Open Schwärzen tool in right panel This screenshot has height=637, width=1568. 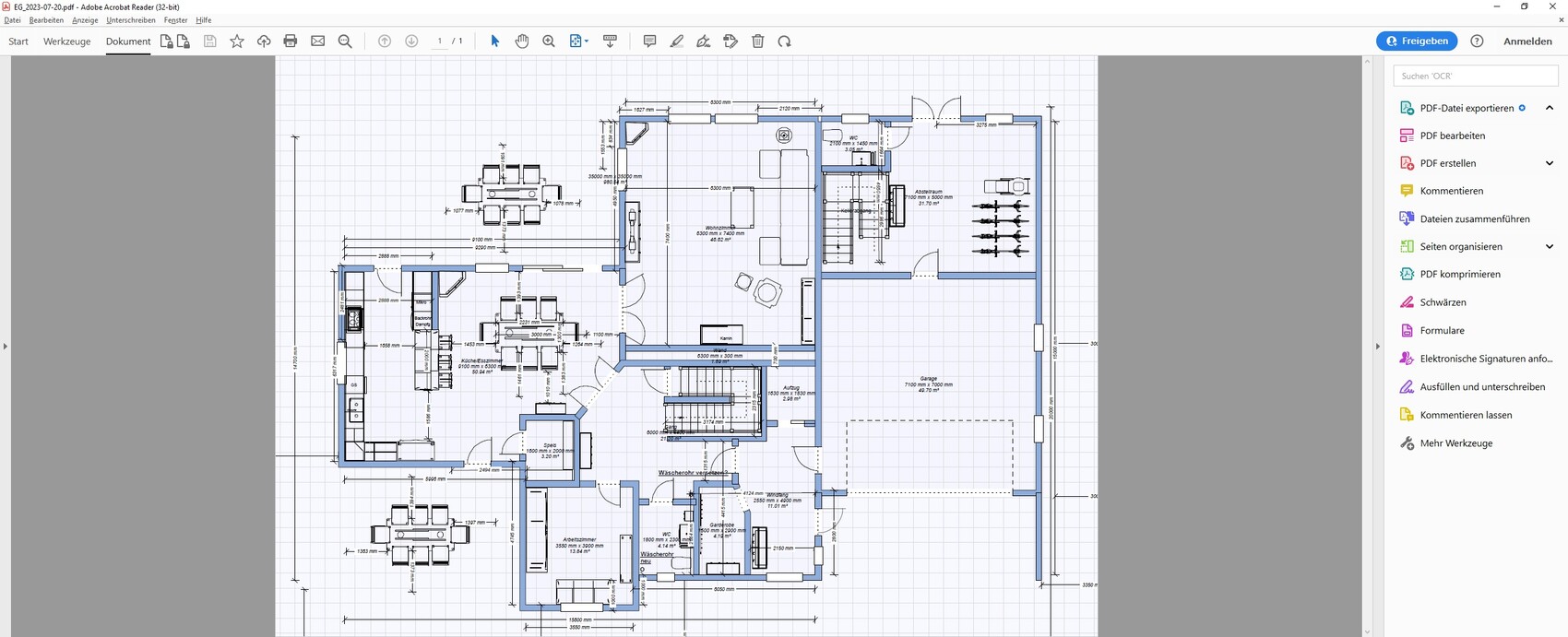click(1443, 302)
